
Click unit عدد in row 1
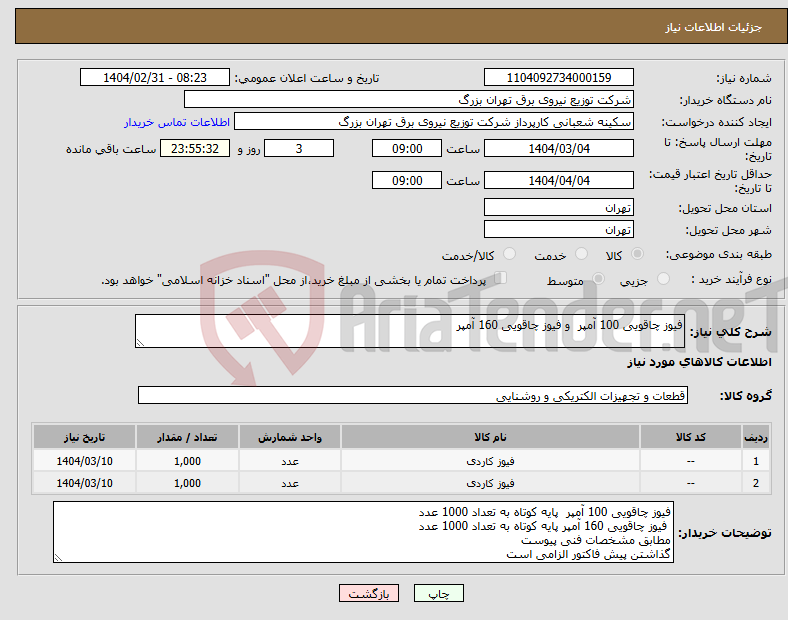coord(290,461)
